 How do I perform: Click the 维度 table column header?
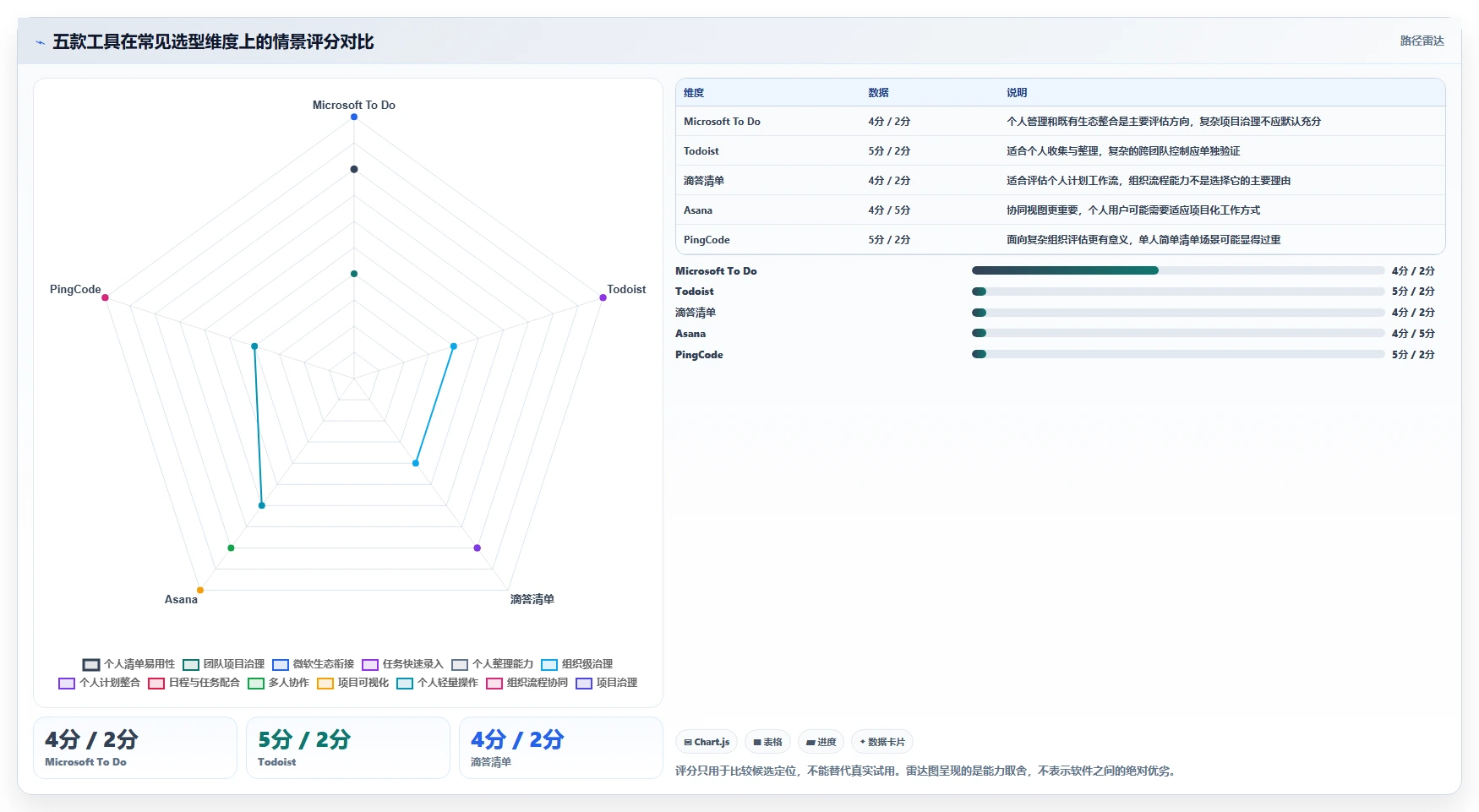(694, 93)
